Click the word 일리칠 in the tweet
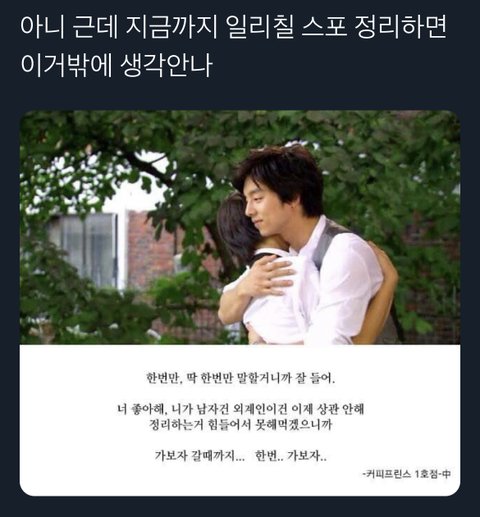 (x=261, y=27)
